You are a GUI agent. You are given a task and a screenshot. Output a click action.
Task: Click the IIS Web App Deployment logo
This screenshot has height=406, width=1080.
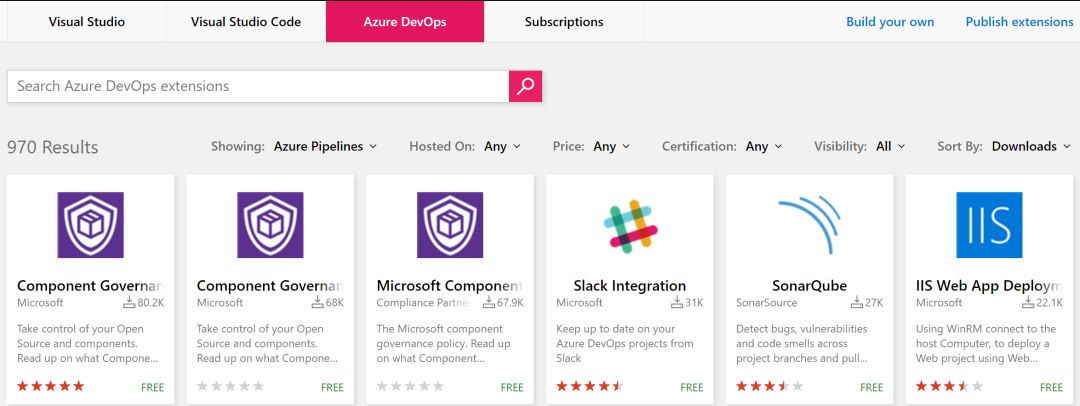click(989, 225)
